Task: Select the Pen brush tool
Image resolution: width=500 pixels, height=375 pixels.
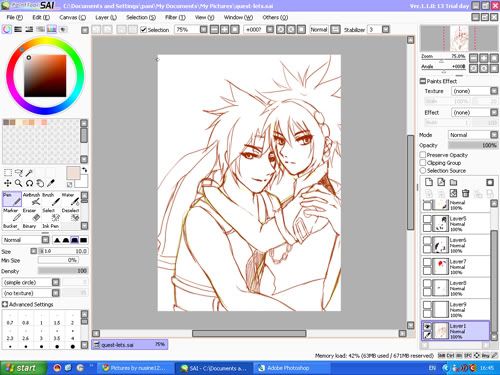Action: (x=12, y=199)
